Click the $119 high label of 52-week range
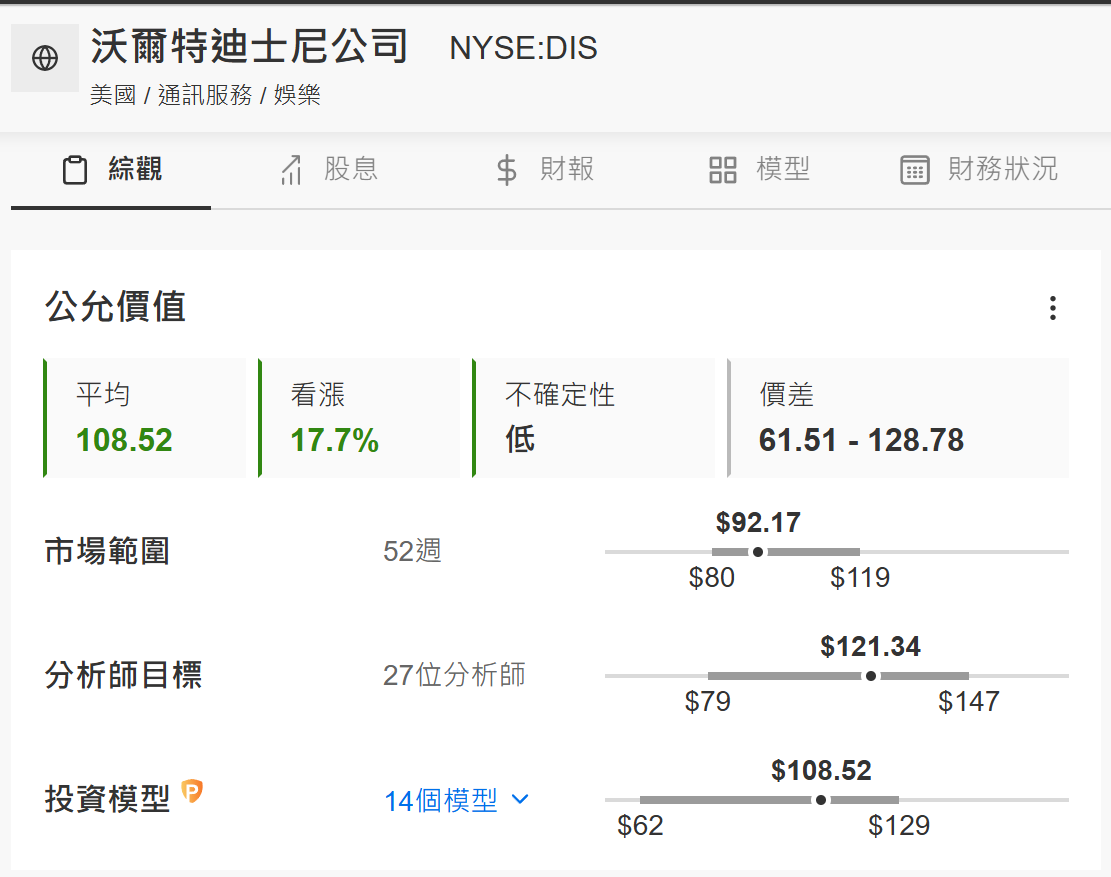 coord(860,578)
